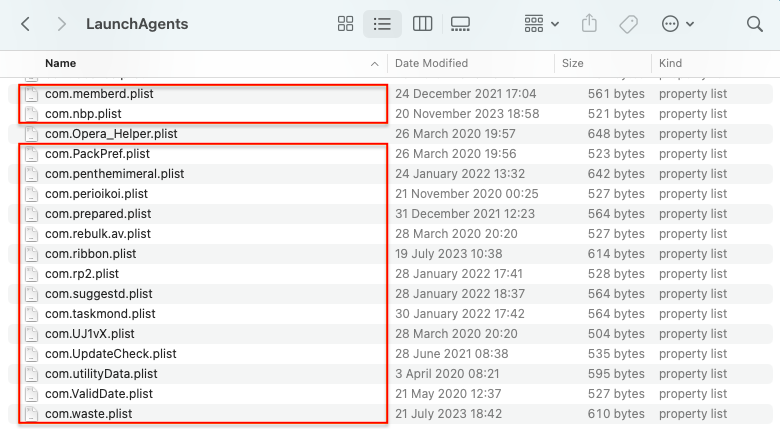Select the list view button
Screen dimensions: 780x431
point(382,24)
